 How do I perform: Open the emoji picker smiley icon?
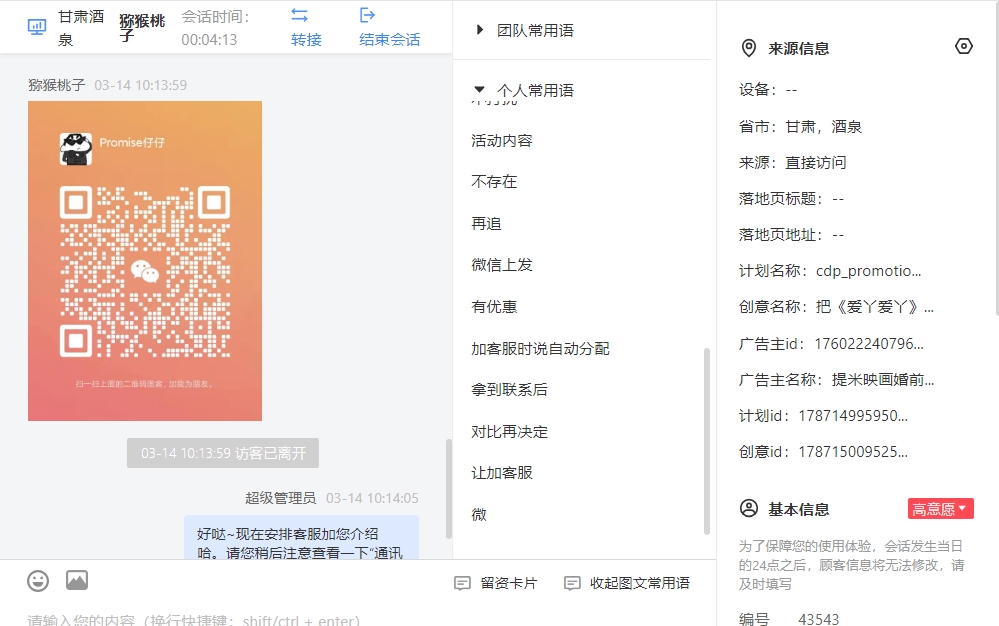(38, 581)
